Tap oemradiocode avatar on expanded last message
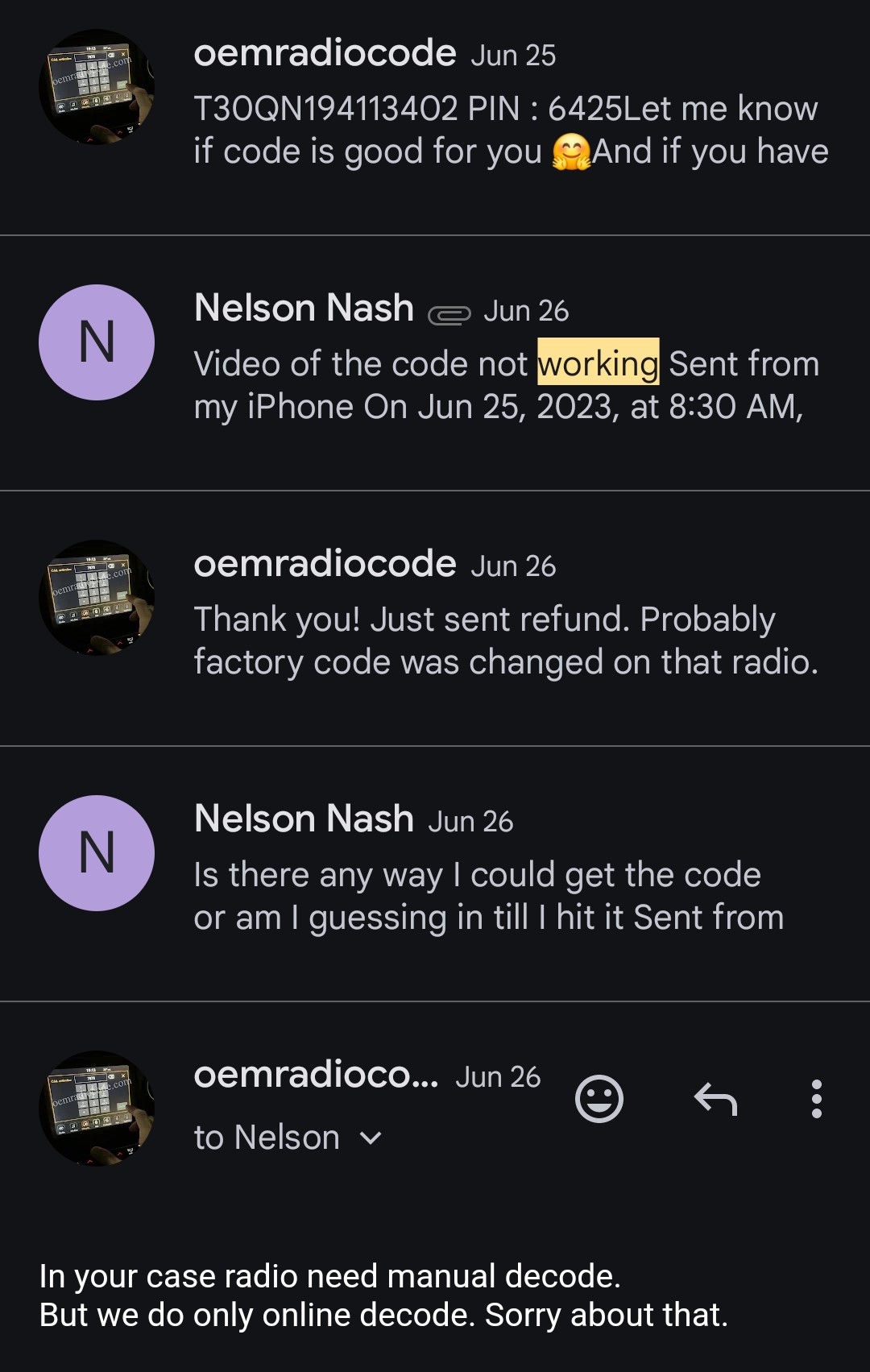This screenshot has height=1372, width=870. click(97, 1109)
